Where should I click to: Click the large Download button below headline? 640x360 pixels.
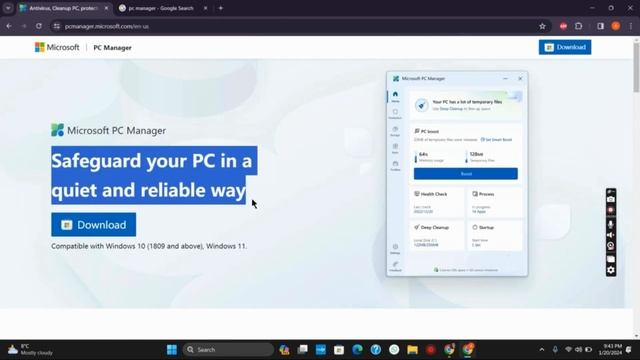(93, 224)
